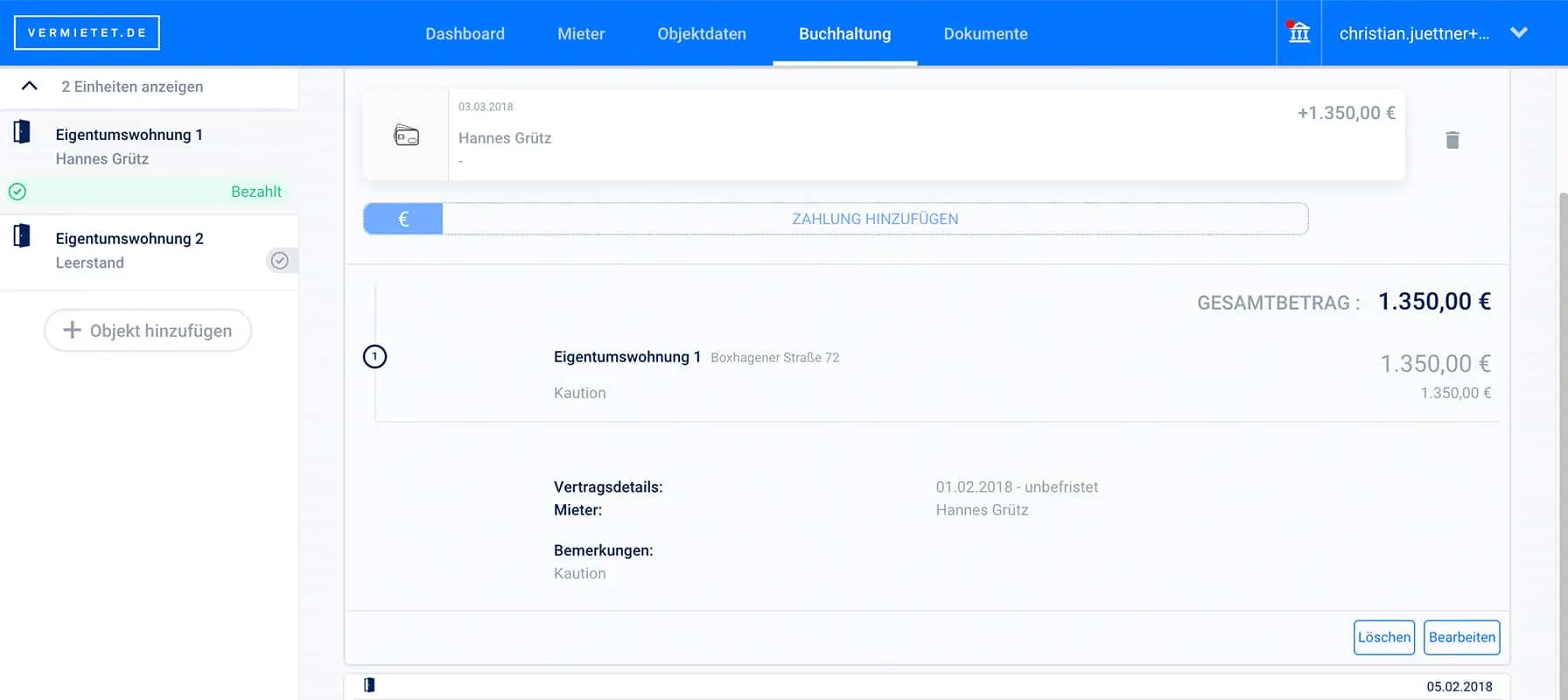The image size is (1568, 700).
Task: Open the Dokumente tab
Action: click(985, 33)
